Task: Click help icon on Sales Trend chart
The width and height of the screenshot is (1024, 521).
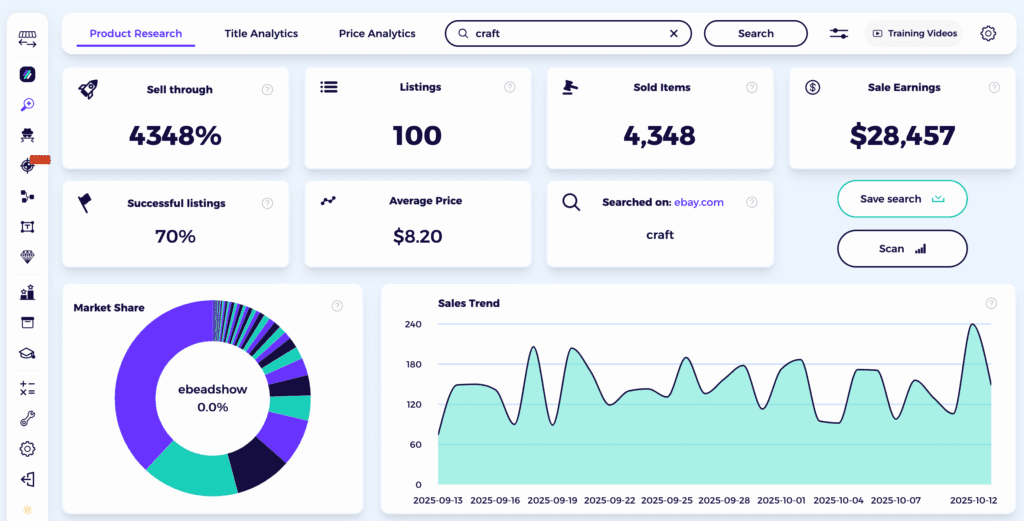Action: [x=991, y=303]
